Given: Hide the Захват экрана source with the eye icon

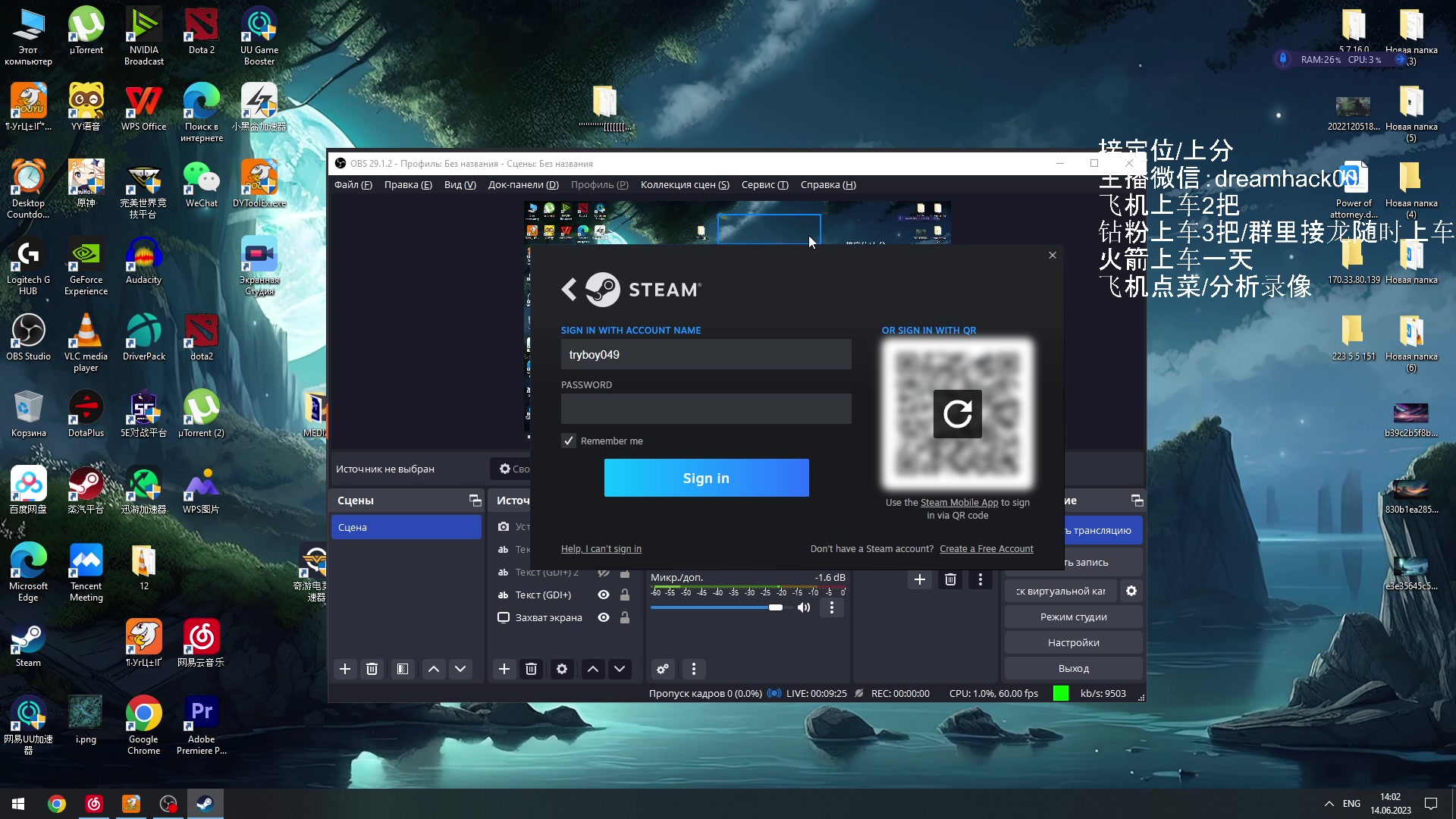Looking at the screenshot, I should click(604, 617).
